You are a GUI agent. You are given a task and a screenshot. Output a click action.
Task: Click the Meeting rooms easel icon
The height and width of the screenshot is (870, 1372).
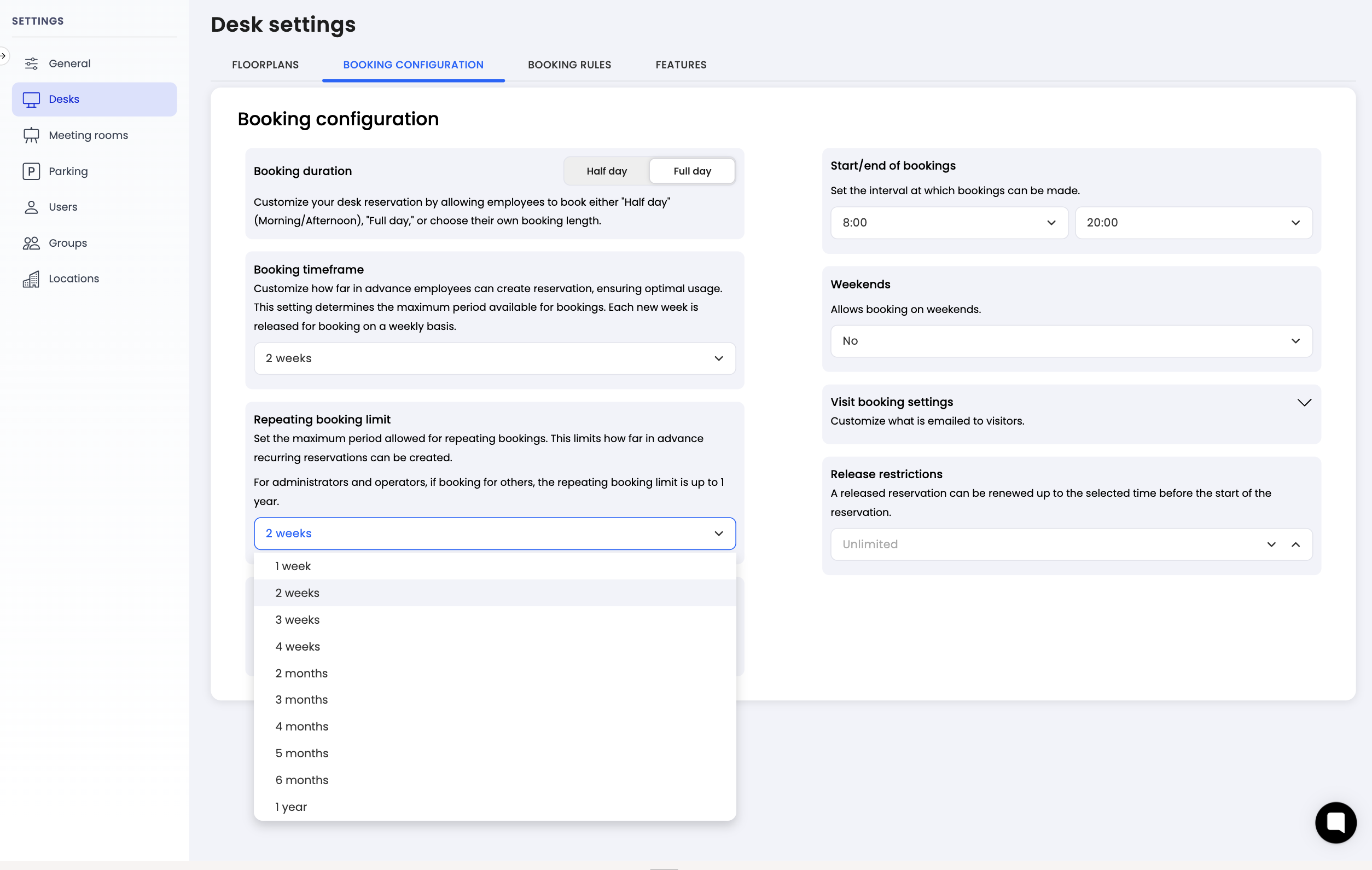point(31,135)
